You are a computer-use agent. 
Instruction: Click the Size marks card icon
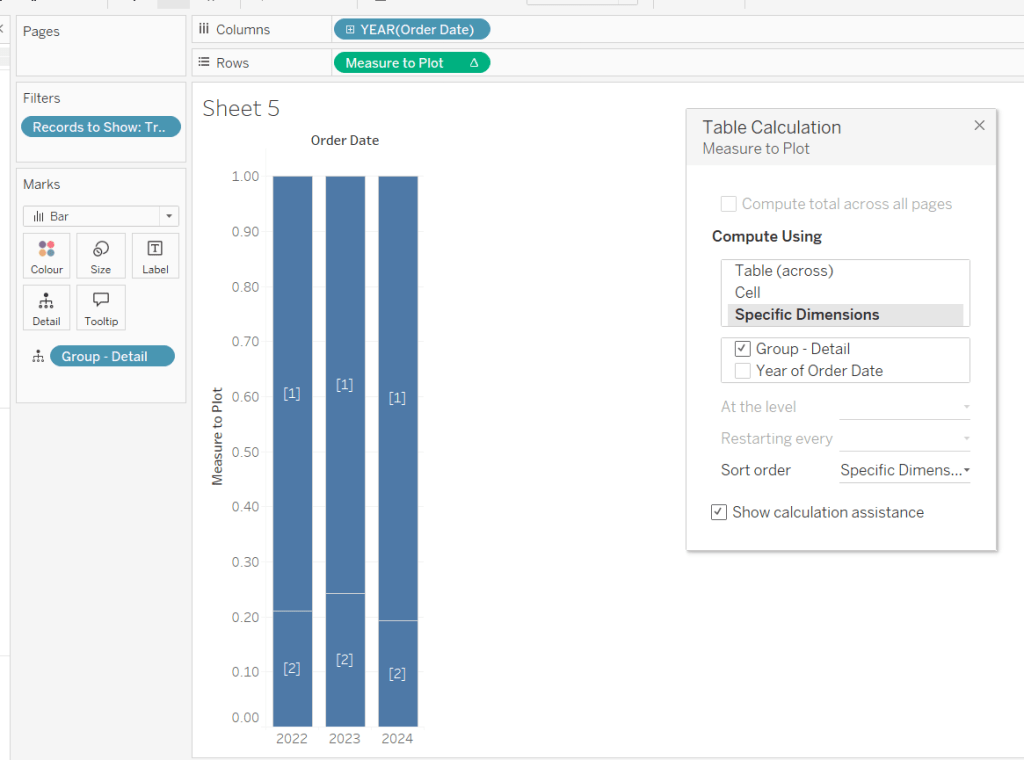point(101,256)
